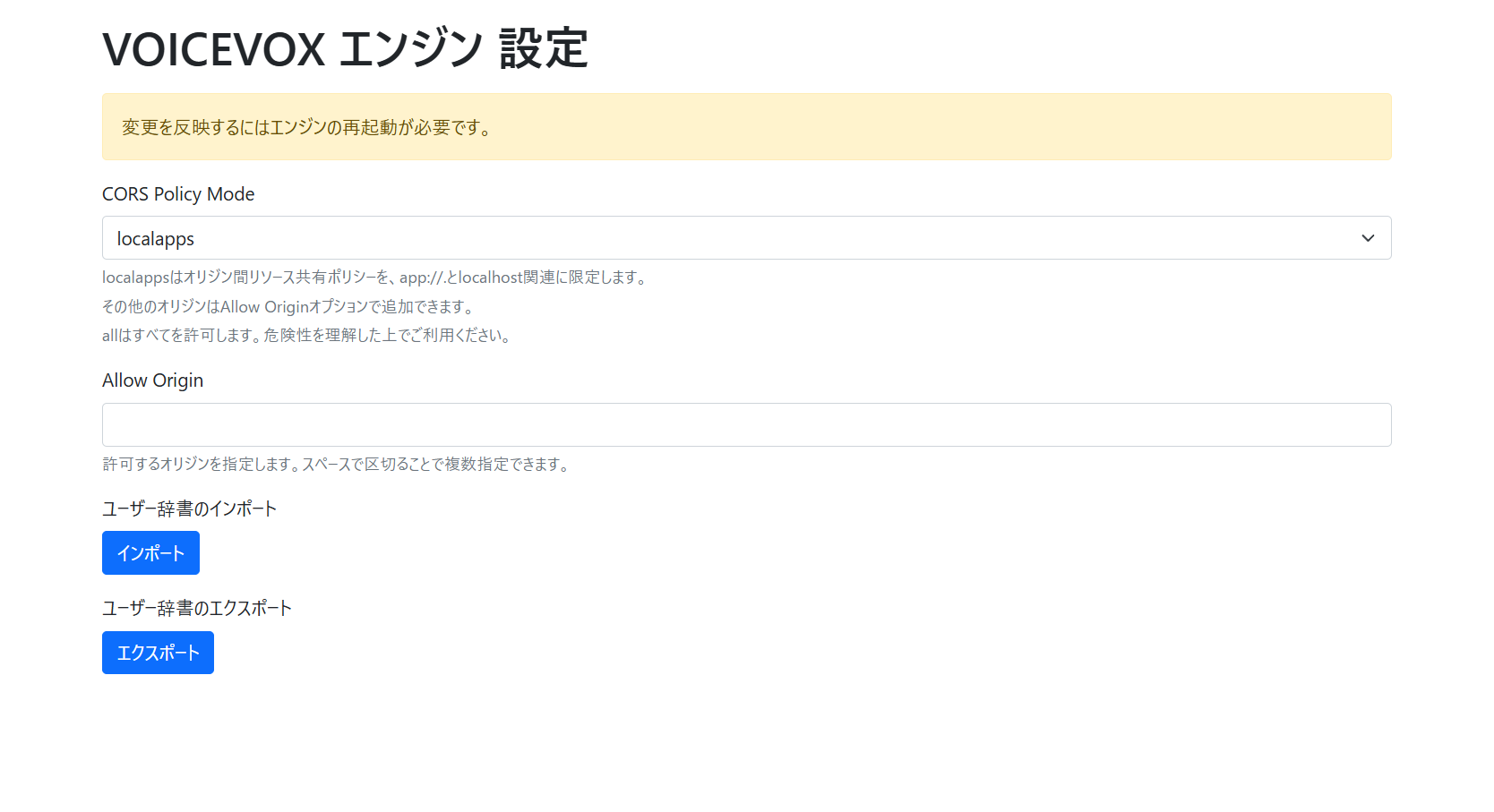Click the VOICEVOX エンジン 設定 heading
Screen dimensions: 1494x812
[345, 48]
